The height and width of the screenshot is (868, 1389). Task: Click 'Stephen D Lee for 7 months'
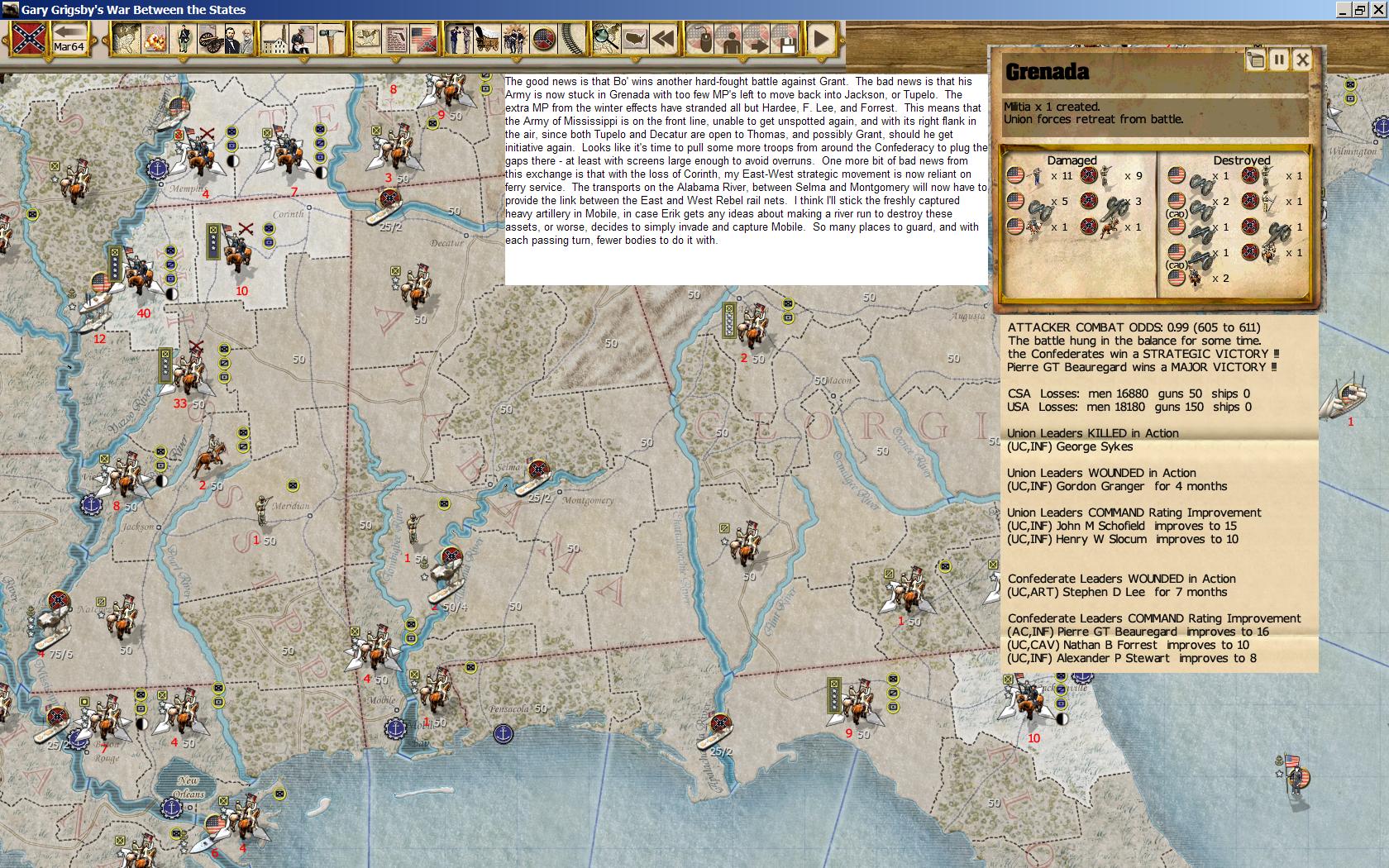coord(1117,592)
